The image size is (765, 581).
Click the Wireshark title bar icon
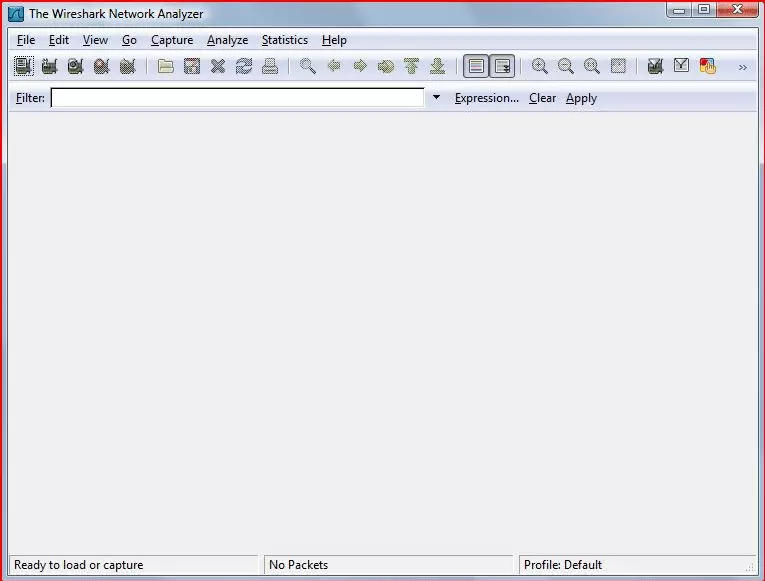[x=16, y=14]
